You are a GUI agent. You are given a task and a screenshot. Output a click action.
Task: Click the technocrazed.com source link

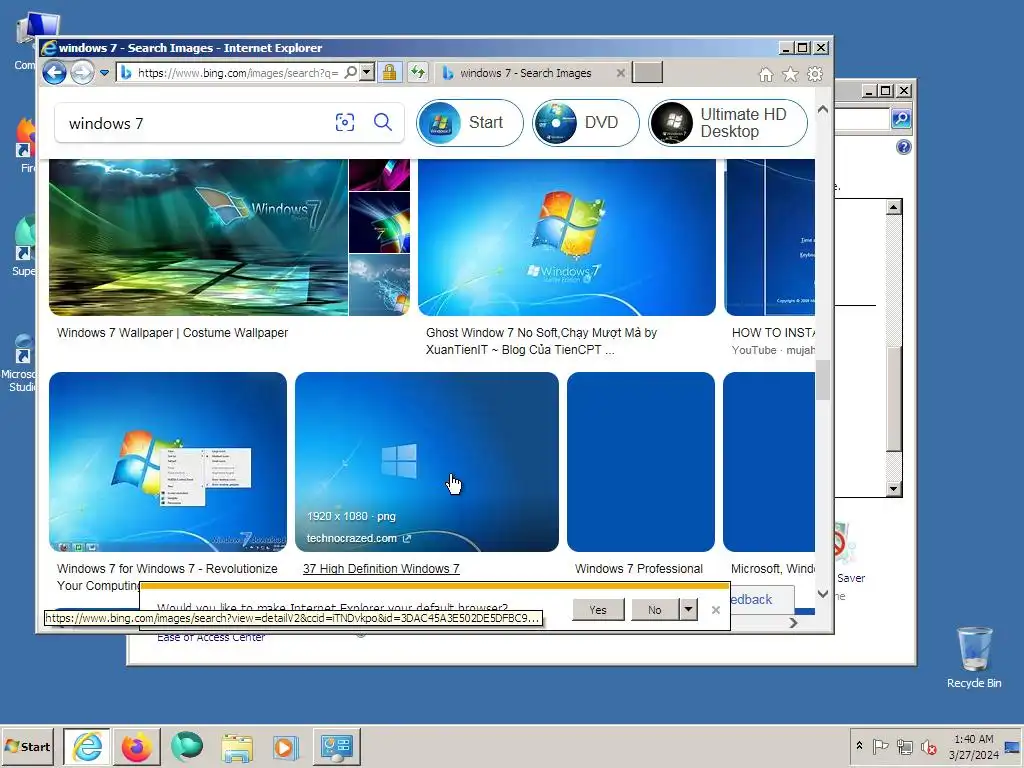pyautogui.click(x=359, y=538)
